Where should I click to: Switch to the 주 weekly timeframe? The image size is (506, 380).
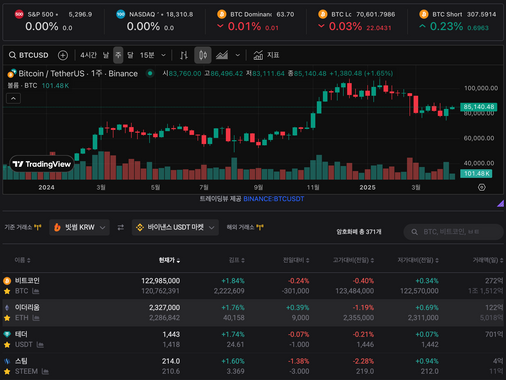pos(118,55)
